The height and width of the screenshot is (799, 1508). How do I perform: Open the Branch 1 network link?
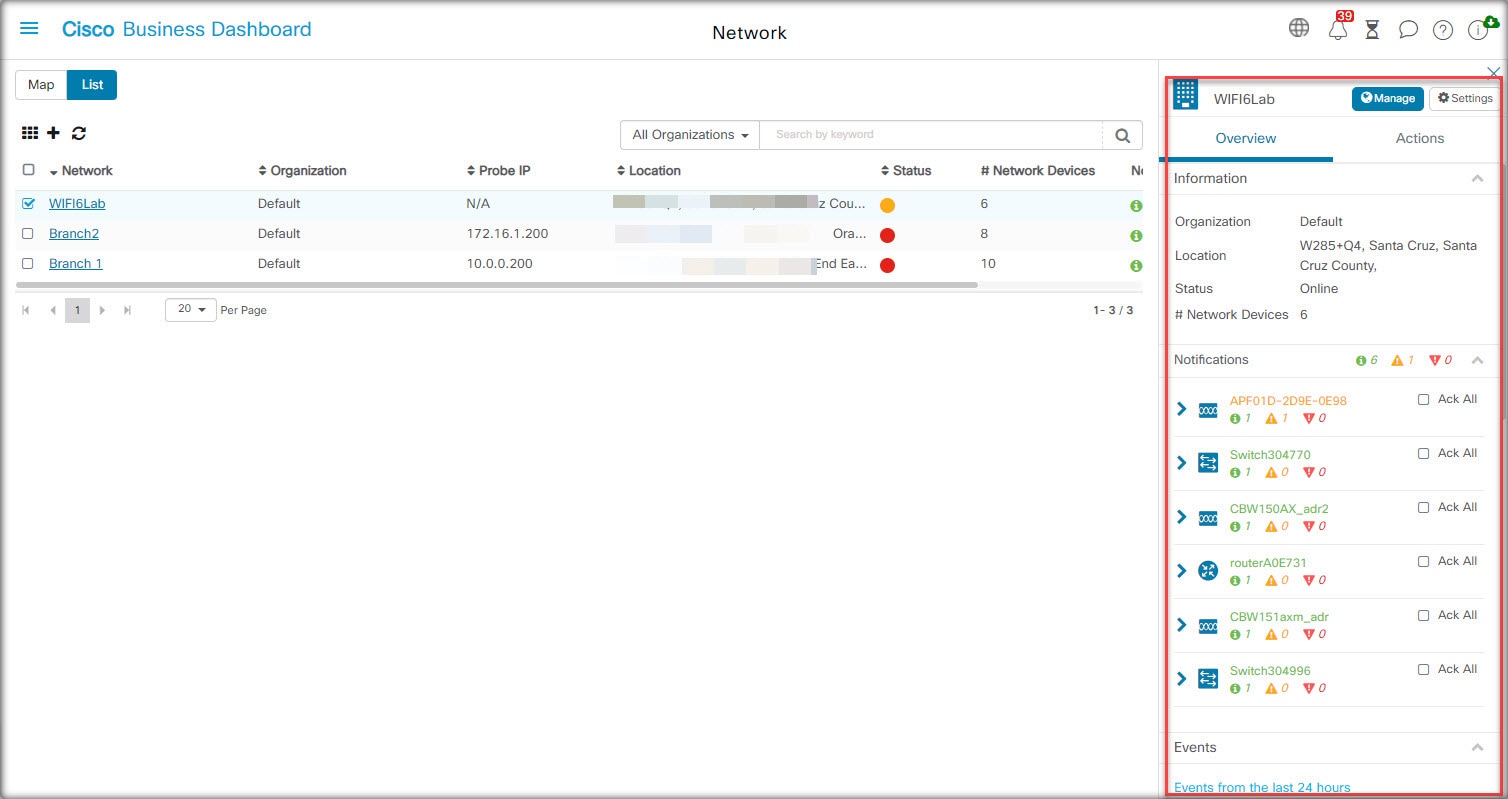(76, 263)
